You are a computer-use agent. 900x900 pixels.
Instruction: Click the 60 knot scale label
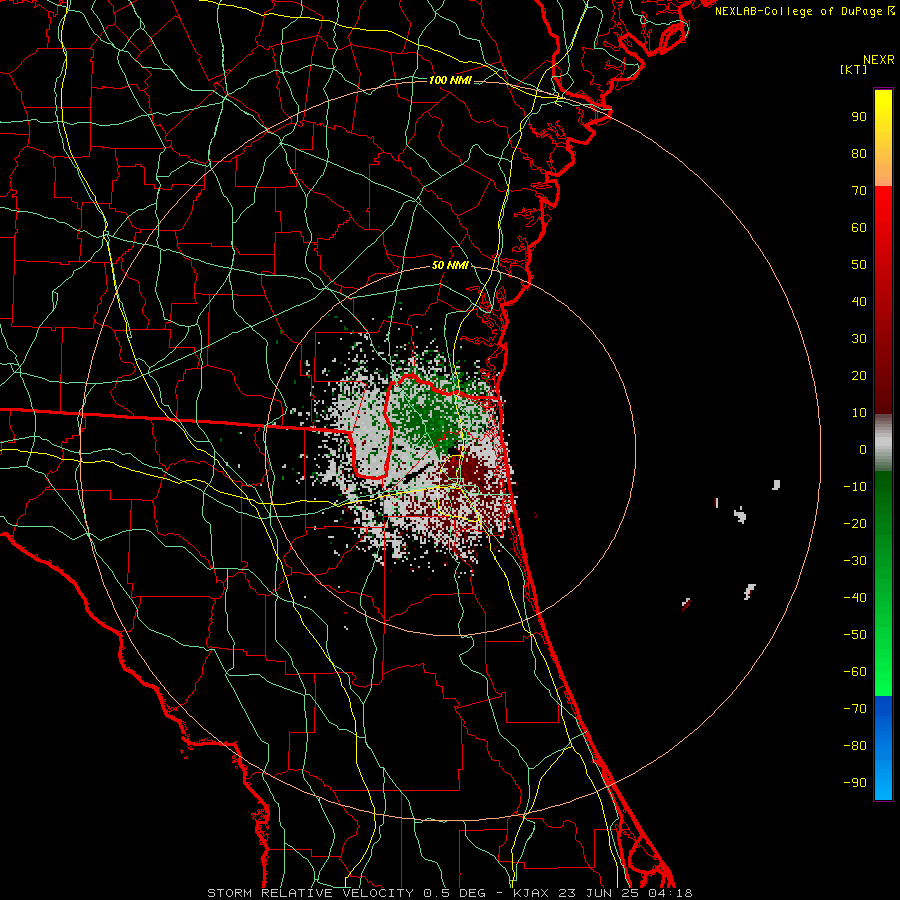(x=859, y=227)
